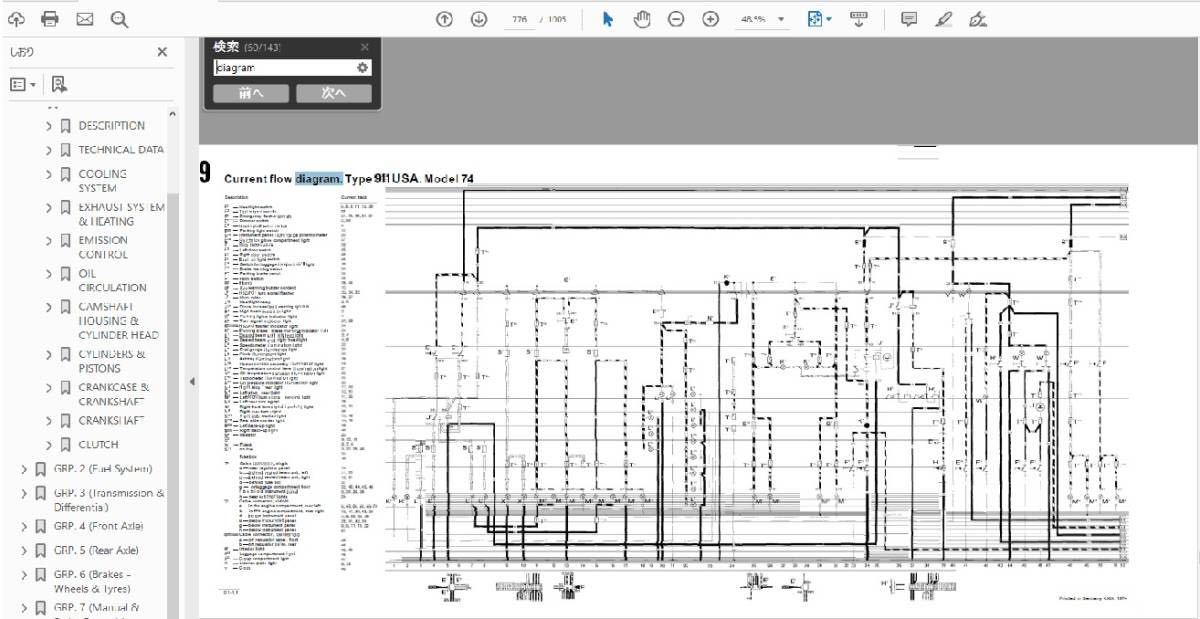Image resolution: width=1200 pixels, height=619 pixels.
Task: Expand GRP. 4 (Front Axle) bookmark
Action: [24, 526]
